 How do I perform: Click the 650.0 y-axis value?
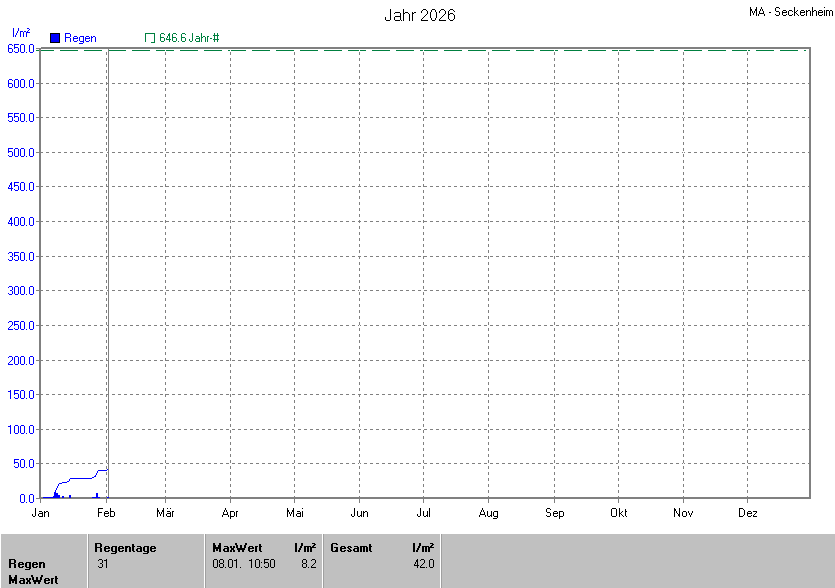click(21, 49)
